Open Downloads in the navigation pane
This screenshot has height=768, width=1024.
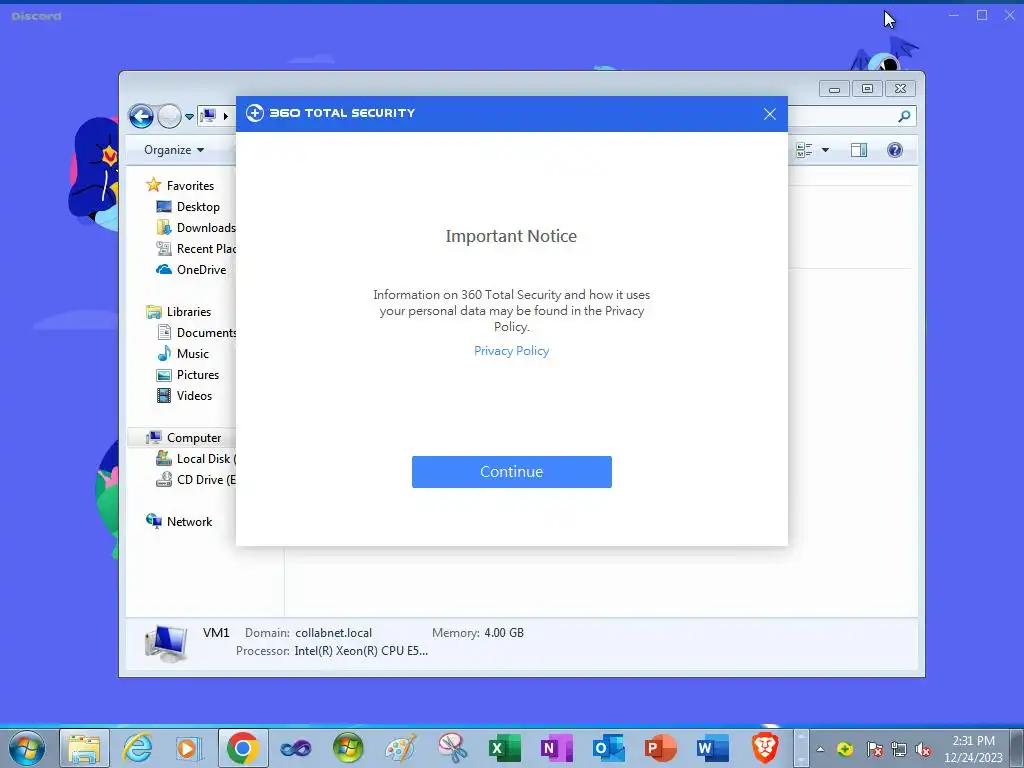[196, 227]
